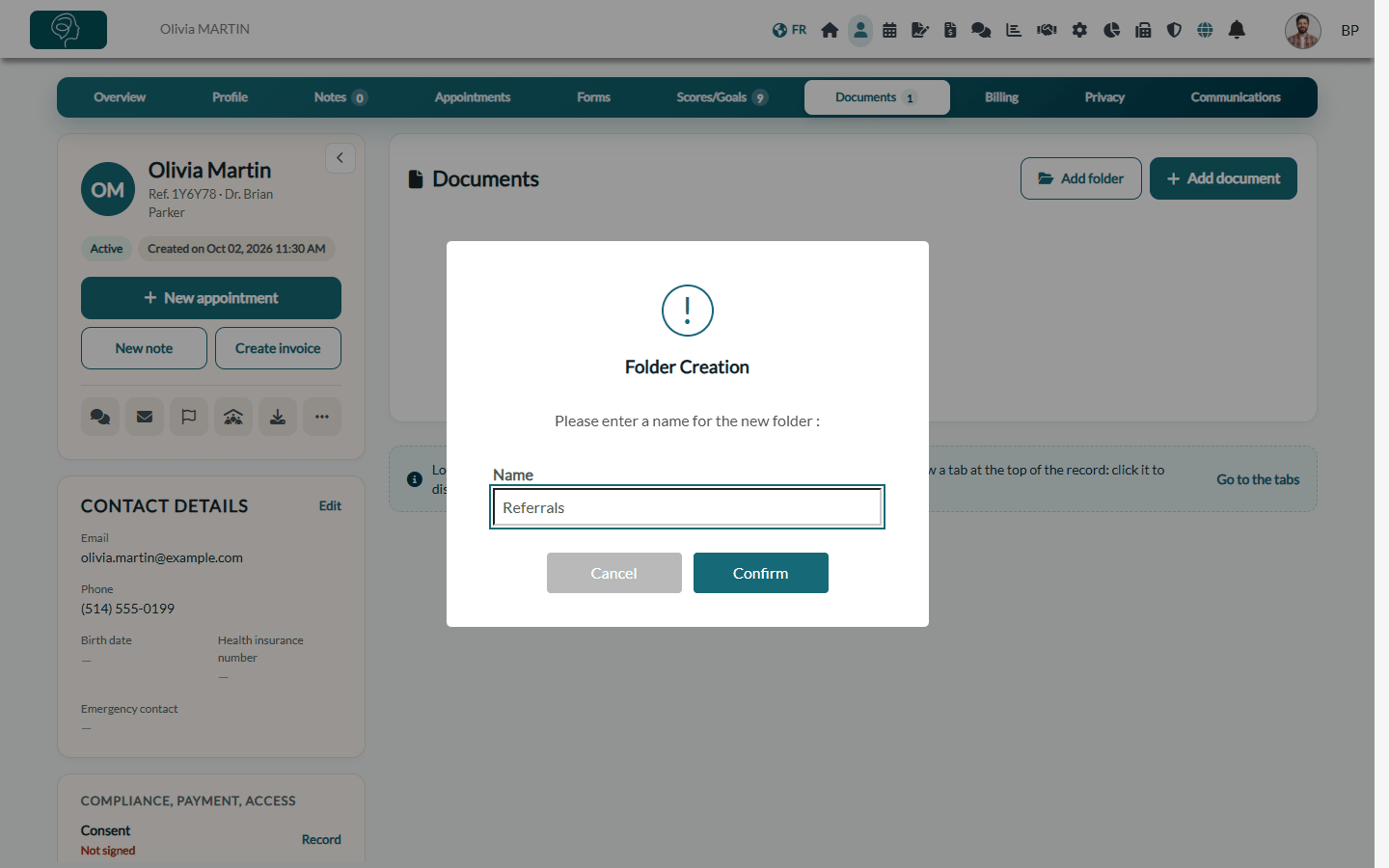This screenshot has height=868, width=1389.
Task: Collapse the client sidebar with the chevron
Action: [340, 158]
